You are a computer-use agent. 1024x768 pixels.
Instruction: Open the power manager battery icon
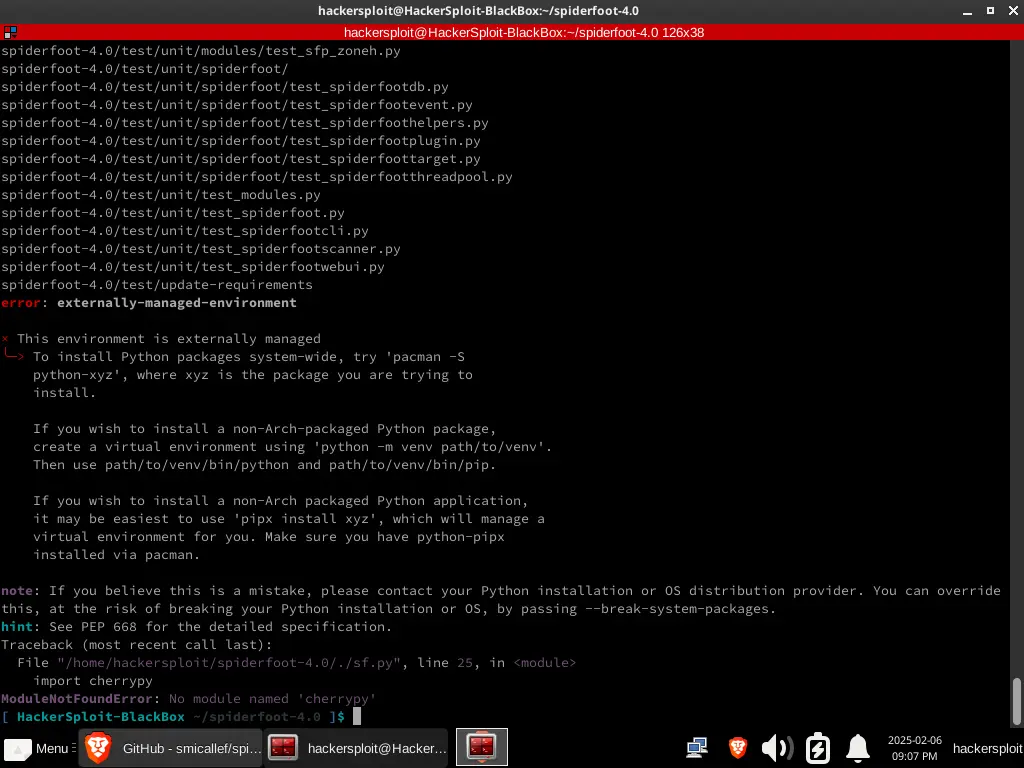pyautogui.click(x=817, y=748)
